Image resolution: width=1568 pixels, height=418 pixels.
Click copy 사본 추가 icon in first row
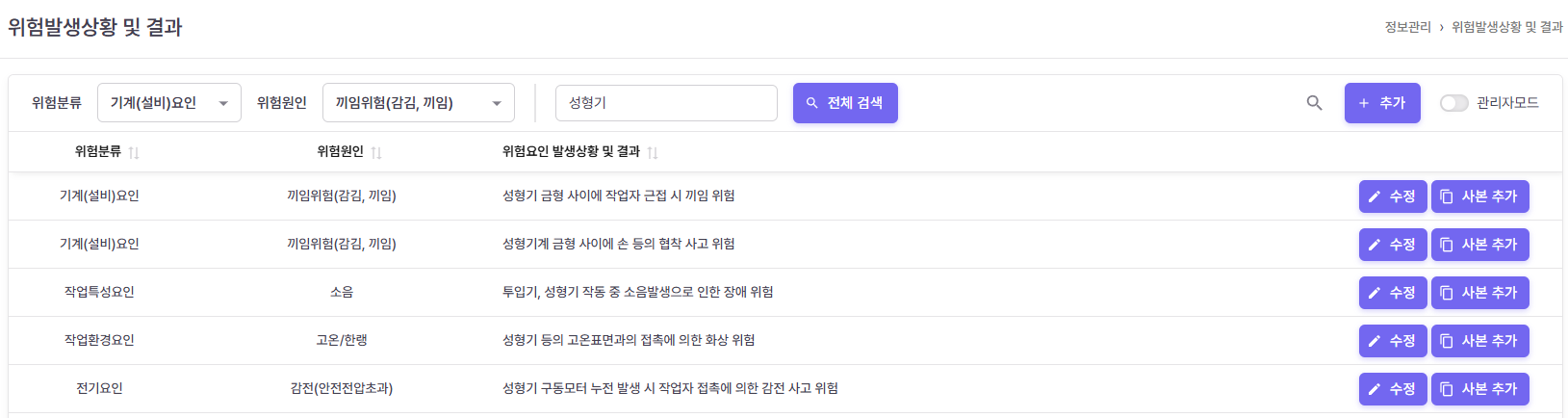click(1447, 196)
